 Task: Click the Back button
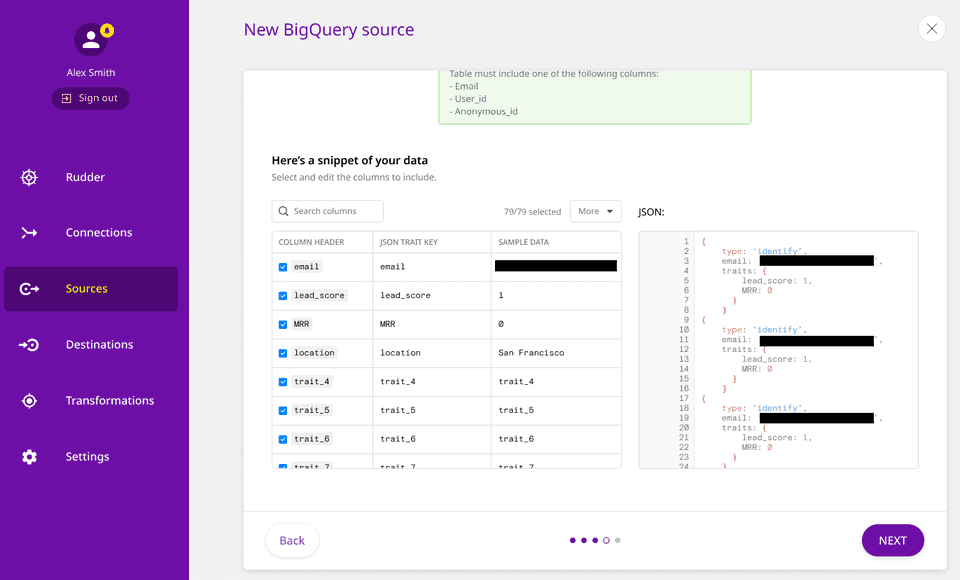pos(292,540)
